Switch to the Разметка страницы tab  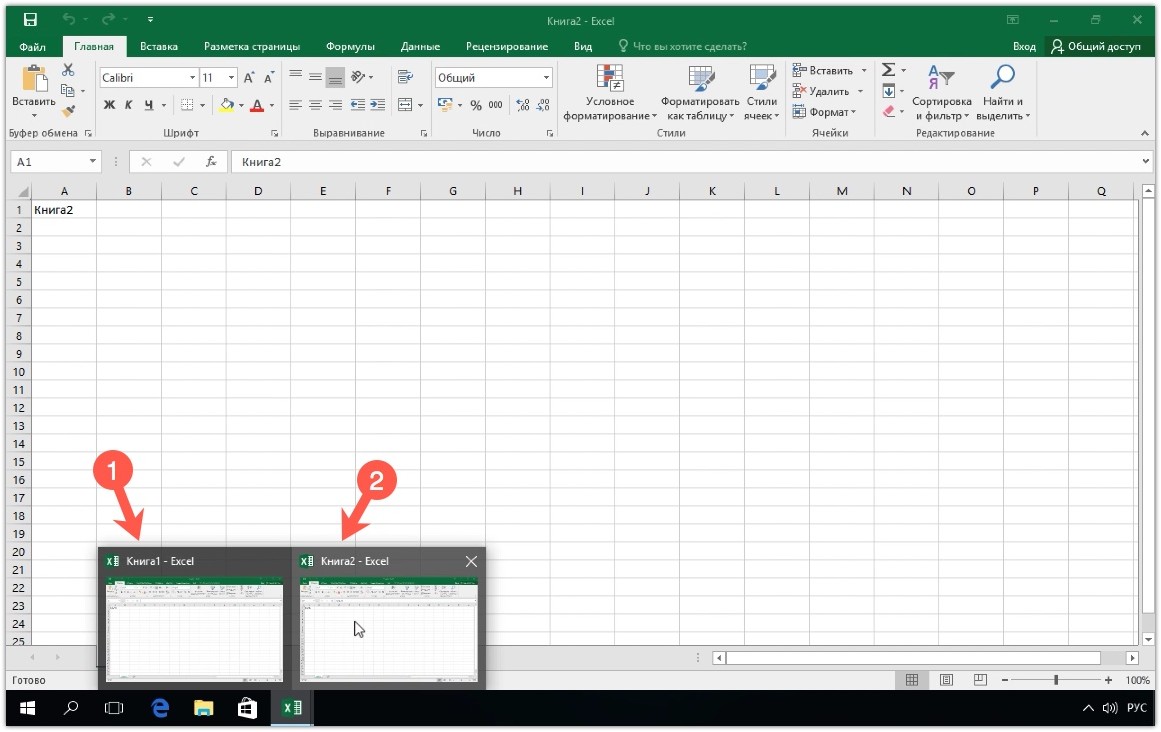[x=252, y=47]
